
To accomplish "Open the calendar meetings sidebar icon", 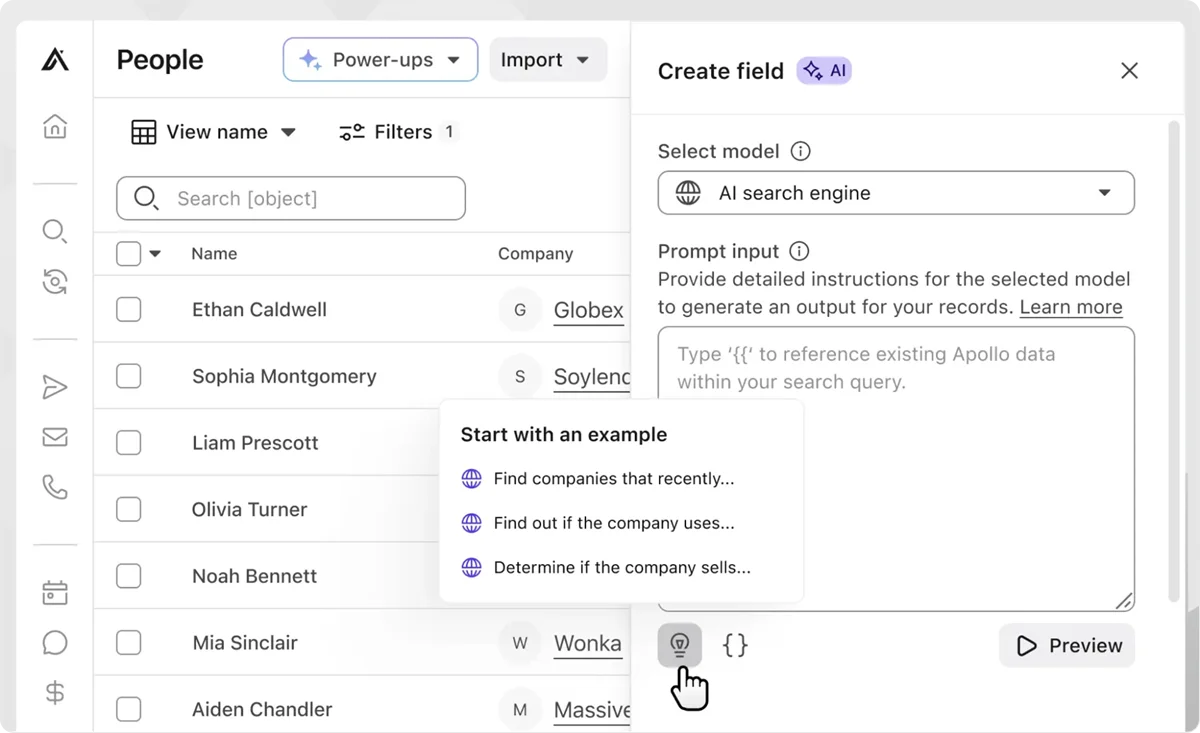I will pyautogui.click(x=55, y=593).
